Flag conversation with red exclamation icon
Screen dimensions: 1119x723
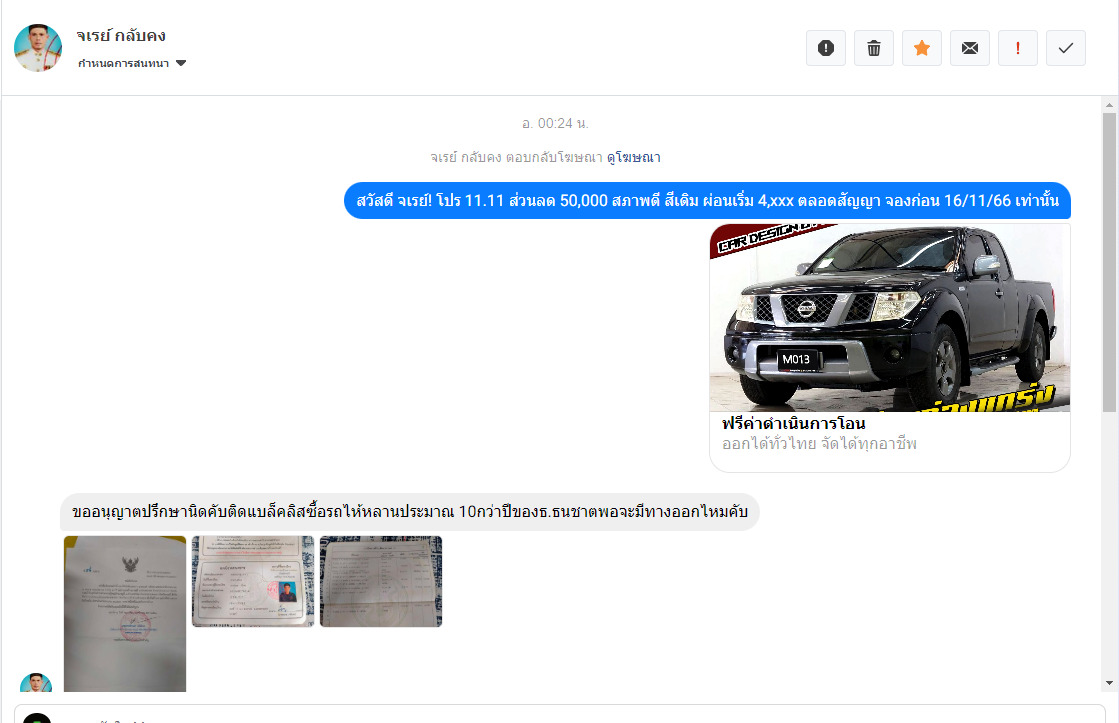pyautogui.click(x=1017, y=48)
